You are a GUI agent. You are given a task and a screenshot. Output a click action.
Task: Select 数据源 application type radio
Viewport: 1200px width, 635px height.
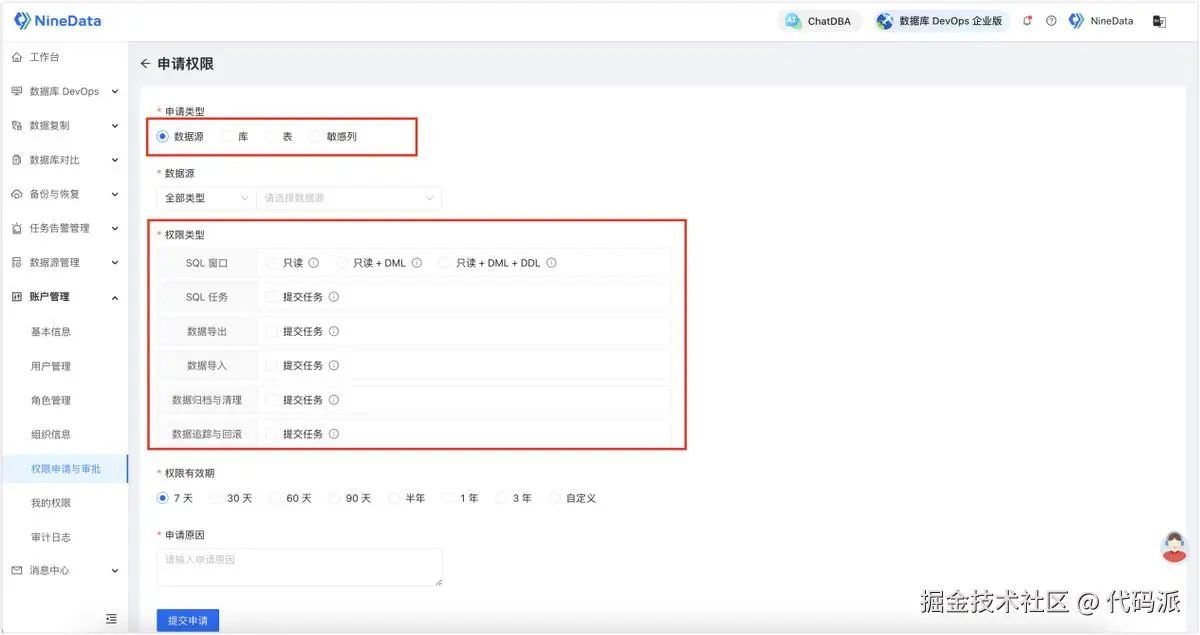[162, 137]
